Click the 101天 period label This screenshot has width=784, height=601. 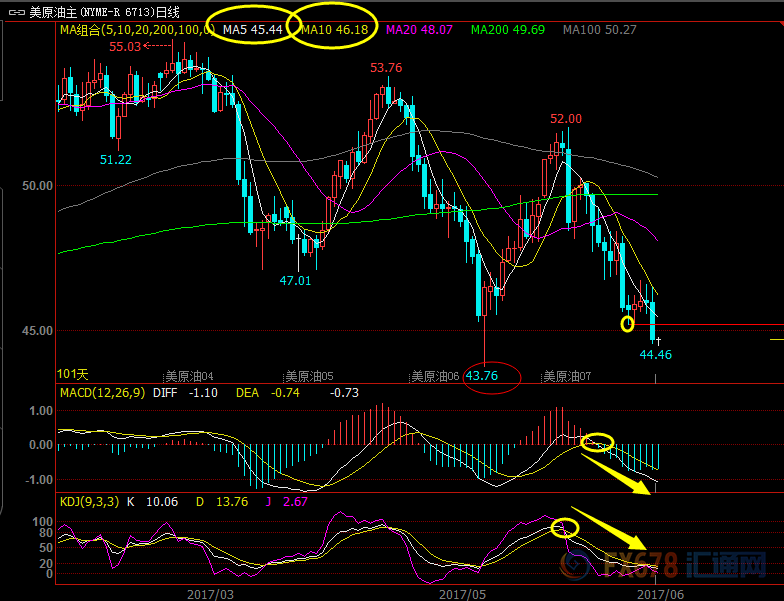(x=73, y=375)
